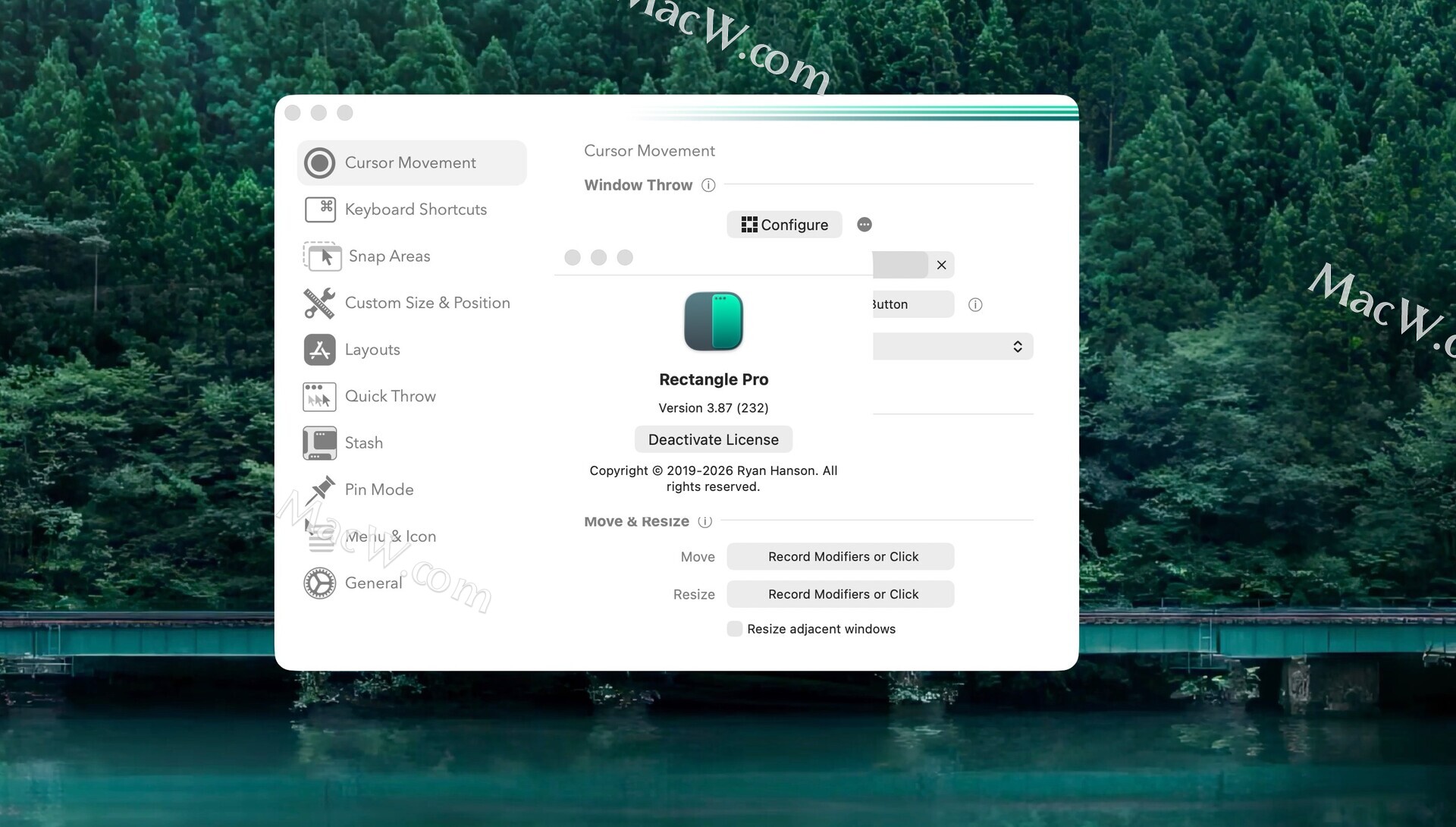Open Custom Size & Position section
This screenshot has height=827, width=1456.
(x=428, y=303)
